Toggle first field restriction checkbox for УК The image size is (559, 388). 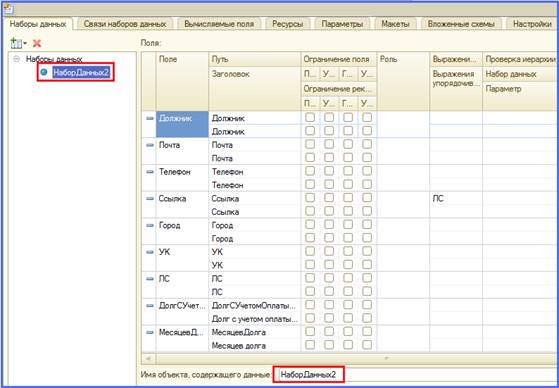point(310,251)
